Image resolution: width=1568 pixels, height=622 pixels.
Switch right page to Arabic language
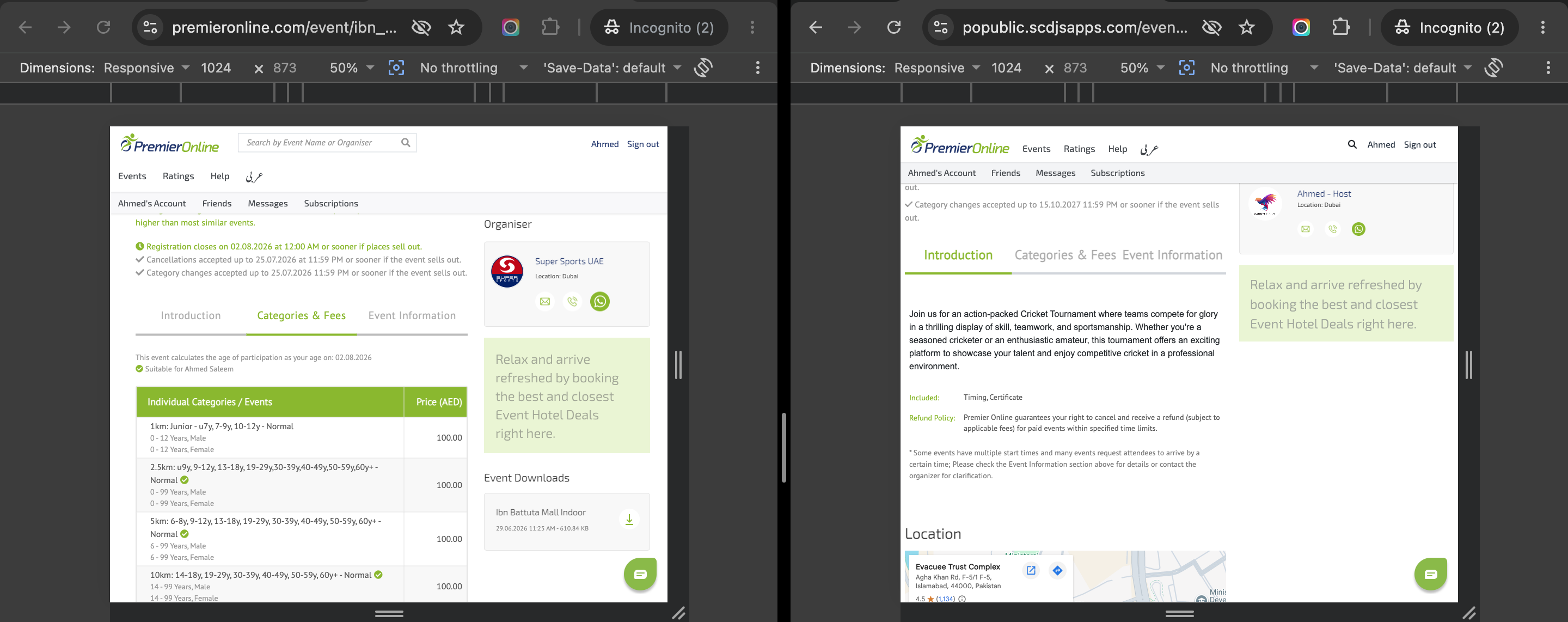[x=1149, y=149]
